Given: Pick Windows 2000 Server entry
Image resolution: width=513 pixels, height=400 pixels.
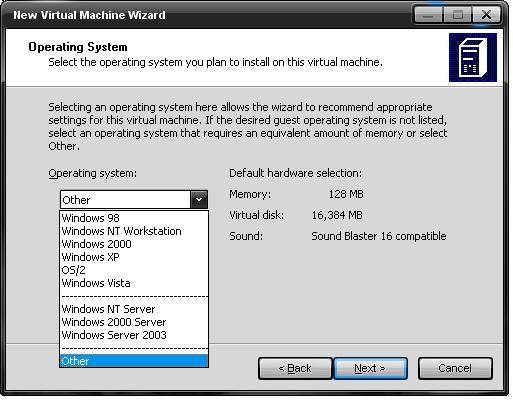Looking at the screenshot, I should tap(134, 322).
